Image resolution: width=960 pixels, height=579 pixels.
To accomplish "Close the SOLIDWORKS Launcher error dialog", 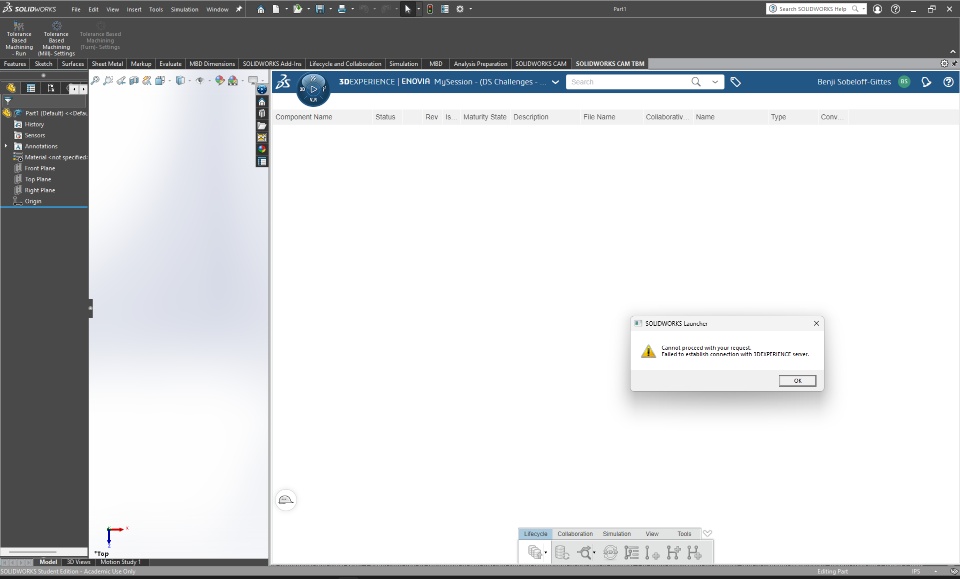I will [x=816, y=323].
